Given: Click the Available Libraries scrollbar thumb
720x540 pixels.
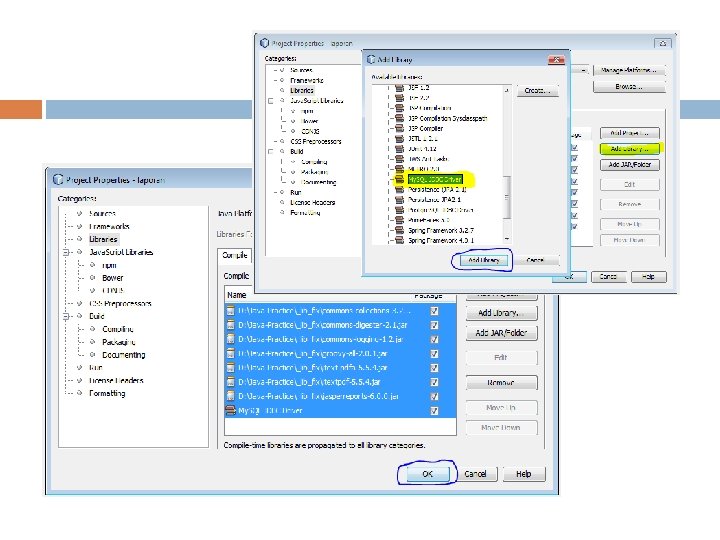Looking at the screenshot, I should (506, 197).
